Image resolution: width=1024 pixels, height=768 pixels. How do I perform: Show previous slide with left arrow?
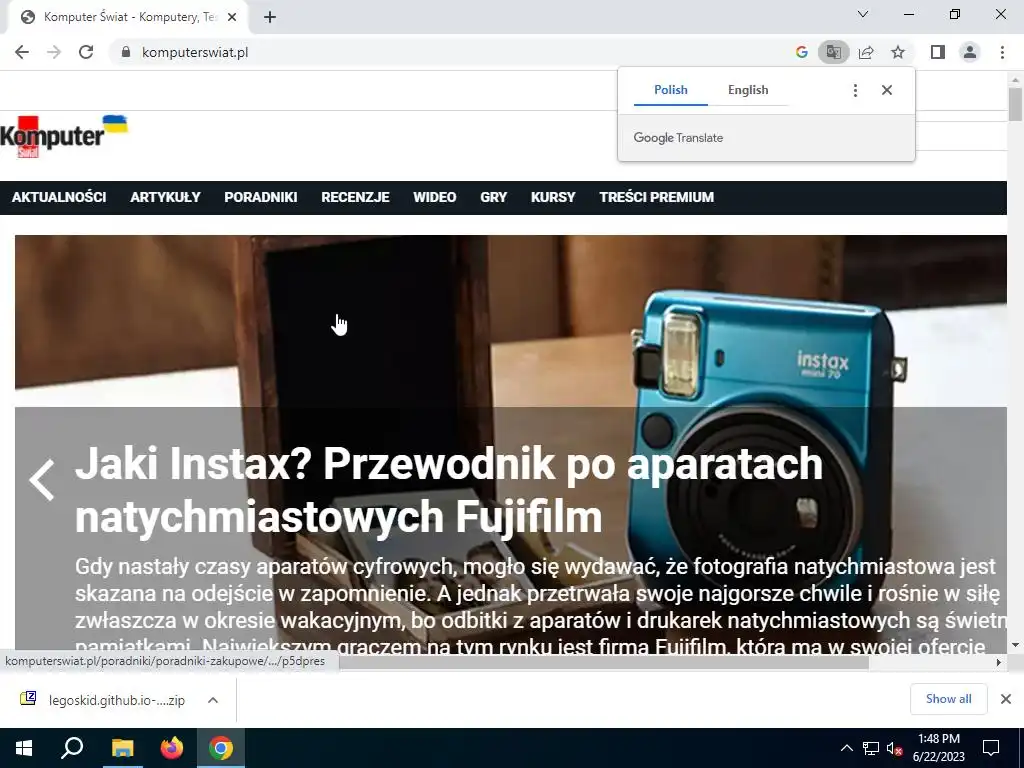(x=42, y=480)
